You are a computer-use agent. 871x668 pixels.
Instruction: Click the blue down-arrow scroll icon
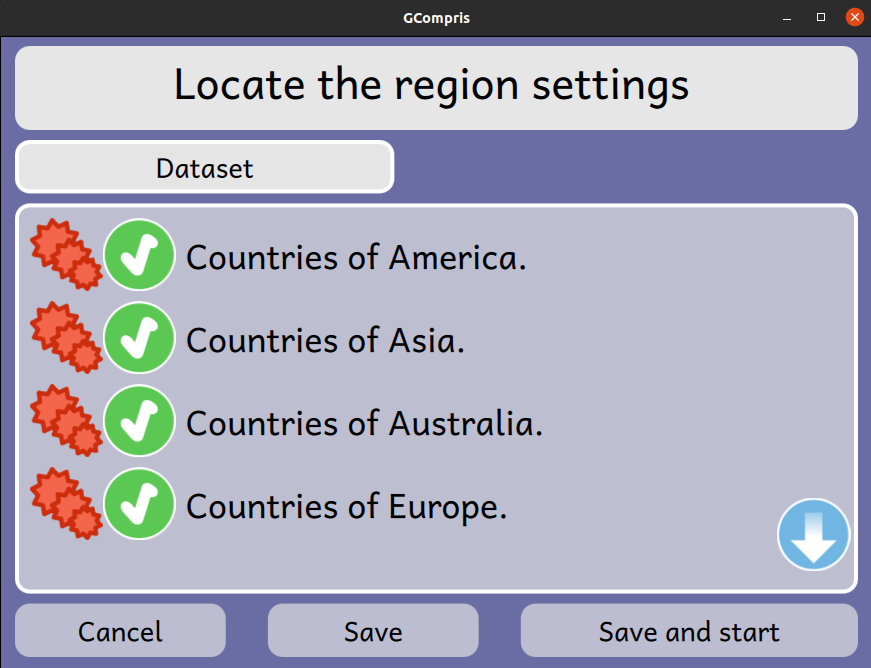[813, 534]
